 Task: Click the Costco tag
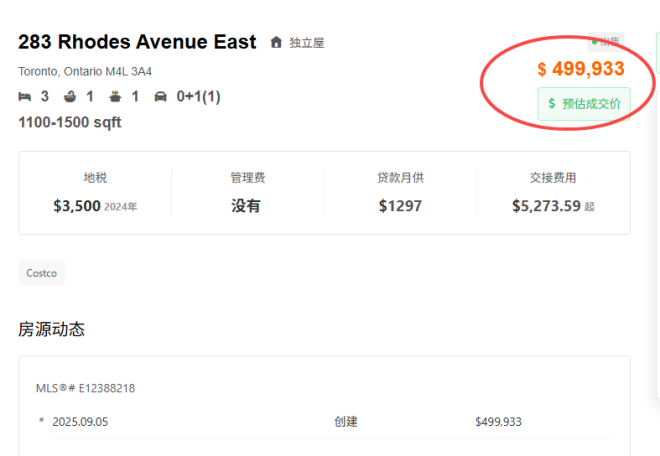(42, 273)
